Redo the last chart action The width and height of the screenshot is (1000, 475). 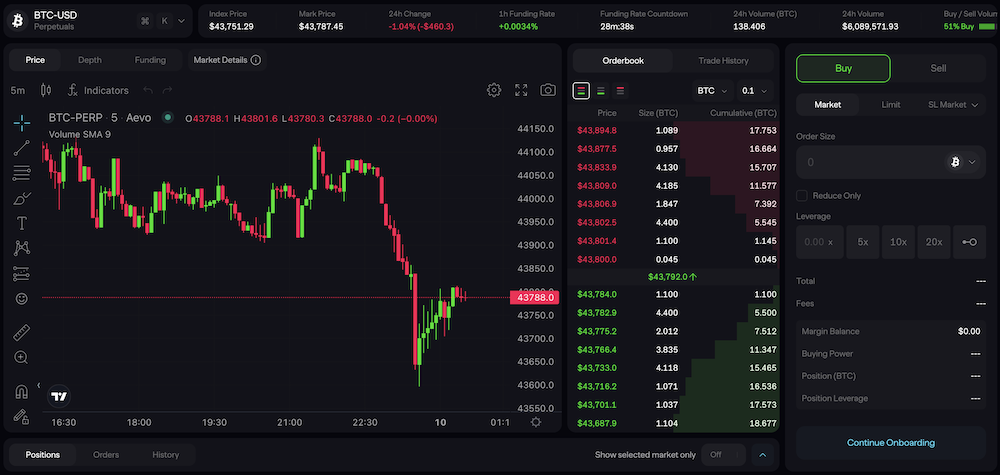point(168,91)
